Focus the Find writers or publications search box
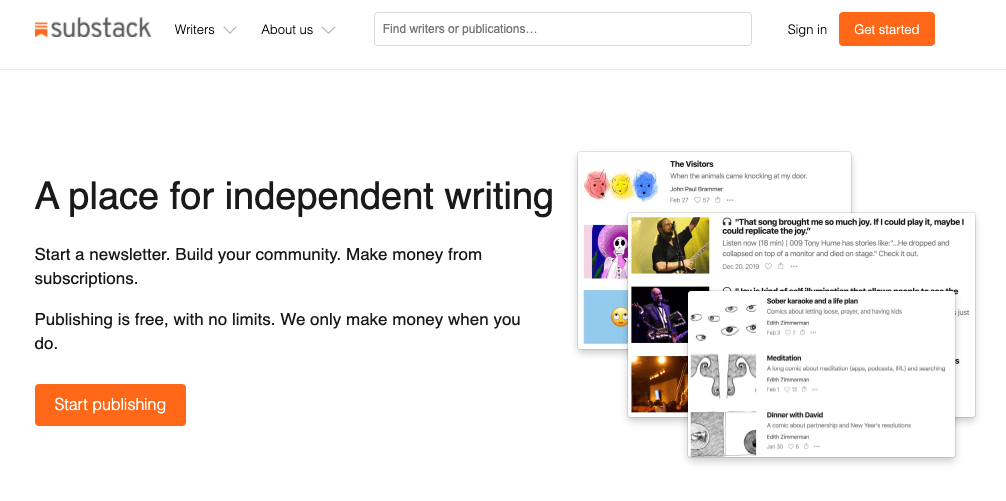1006x501 pixels. [x=563, y=29]
